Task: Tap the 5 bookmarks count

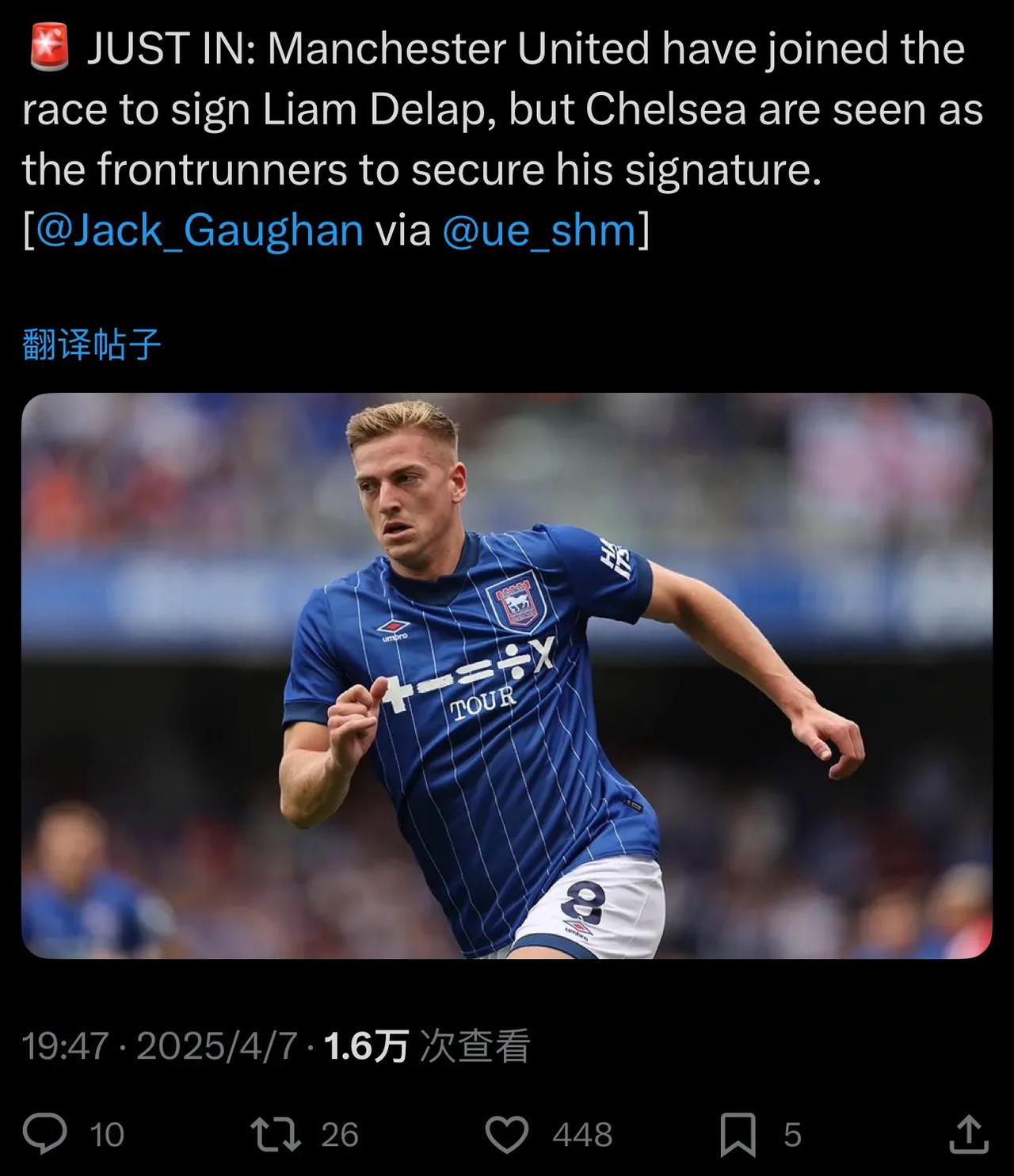Action: click(792, 1135)
